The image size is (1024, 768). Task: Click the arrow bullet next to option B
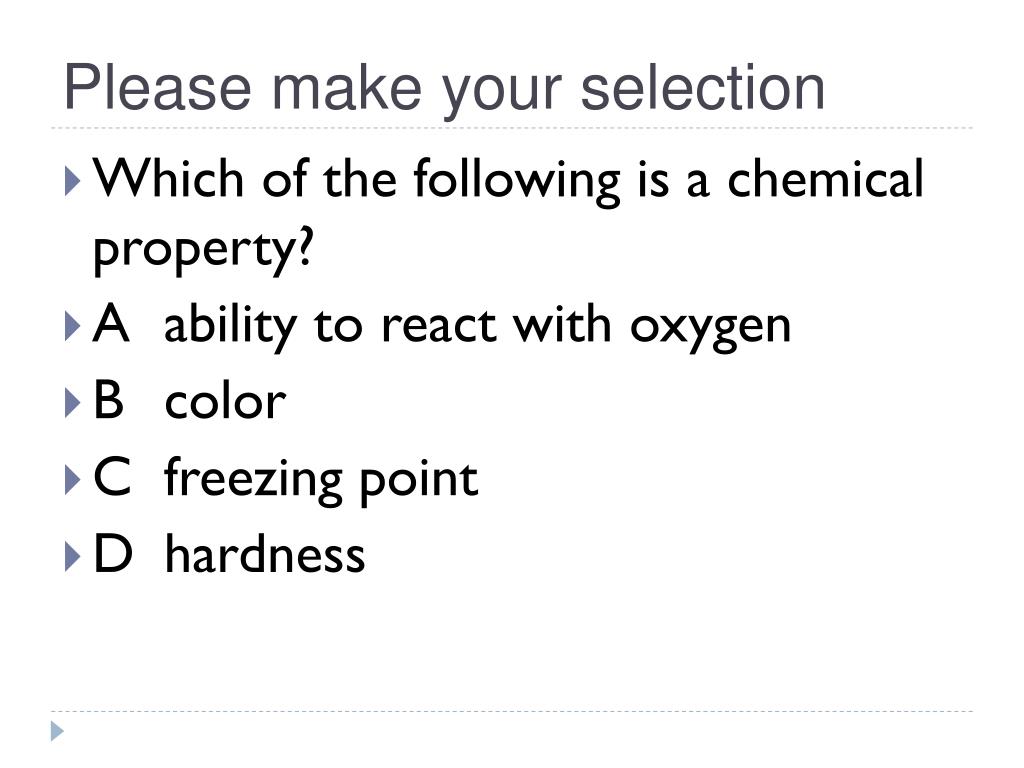[73, 402]
